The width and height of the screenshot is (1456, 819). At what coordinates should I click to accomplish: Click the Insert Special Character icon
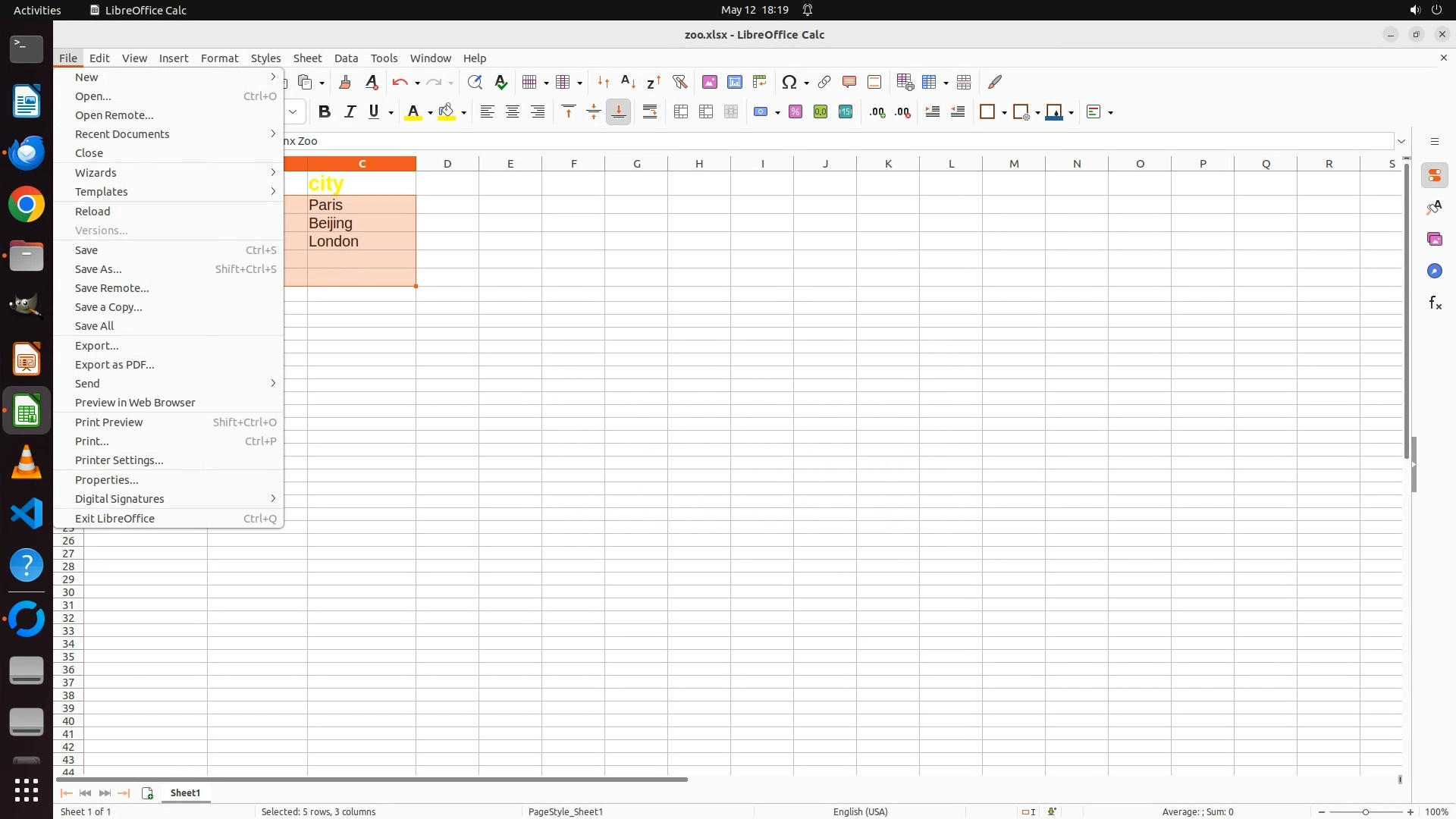(x=789, y=82)
